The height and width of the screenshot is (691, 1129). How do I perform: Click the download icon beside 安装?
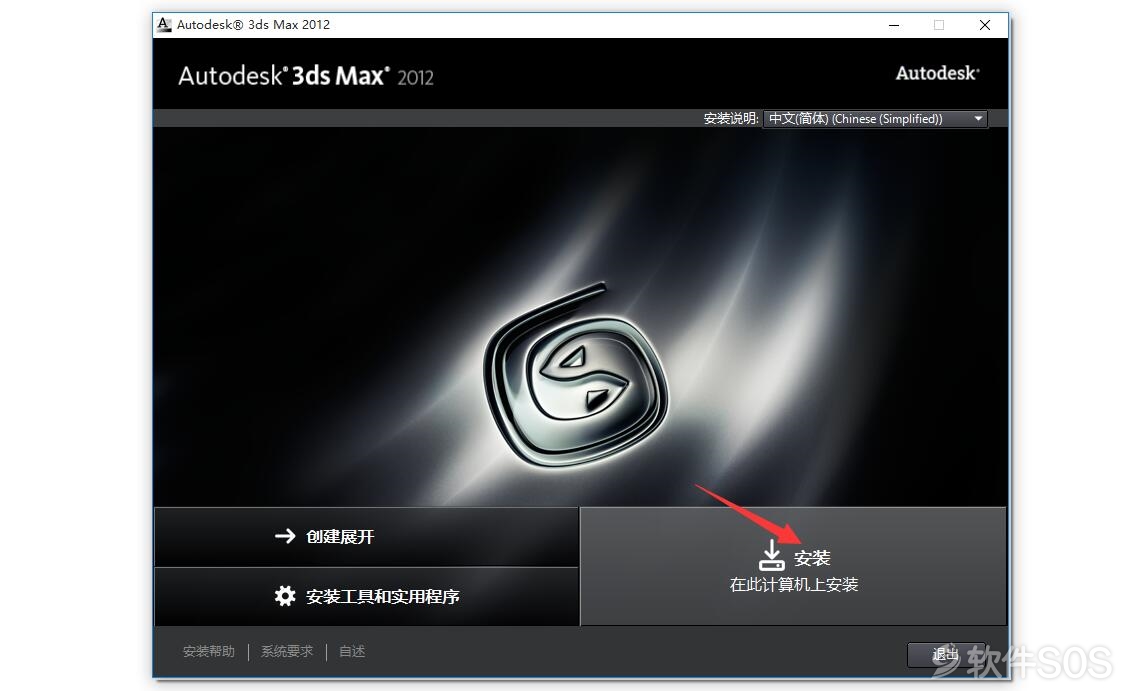pos(771,556)
